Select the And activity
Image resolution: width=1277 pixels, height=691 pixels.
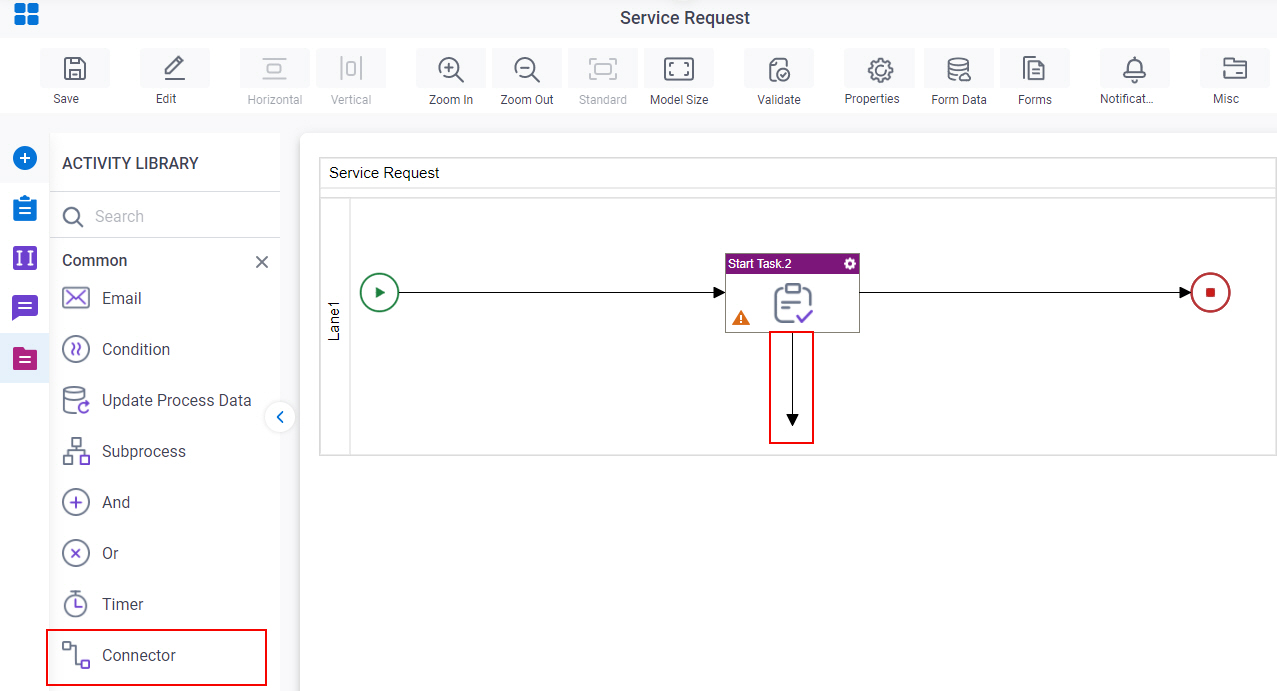[x=96, y=502]
